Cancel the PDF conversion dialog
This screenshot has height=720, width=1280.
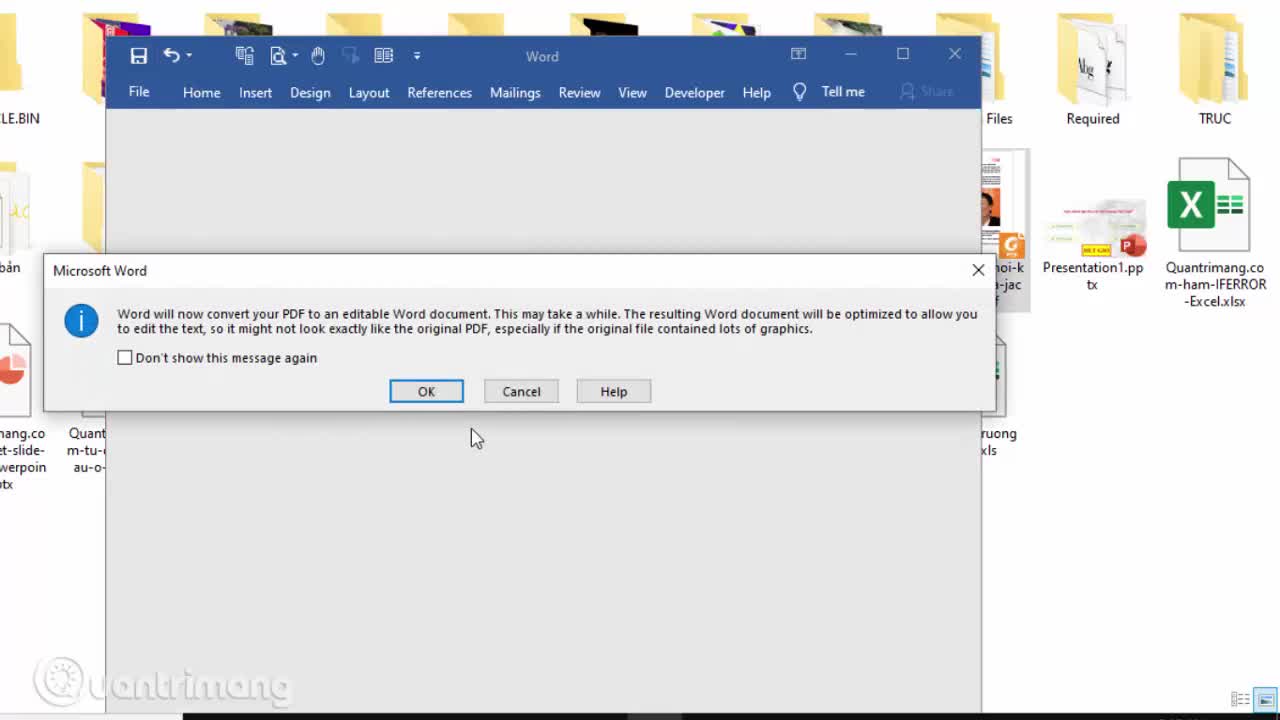click(521, 391)
